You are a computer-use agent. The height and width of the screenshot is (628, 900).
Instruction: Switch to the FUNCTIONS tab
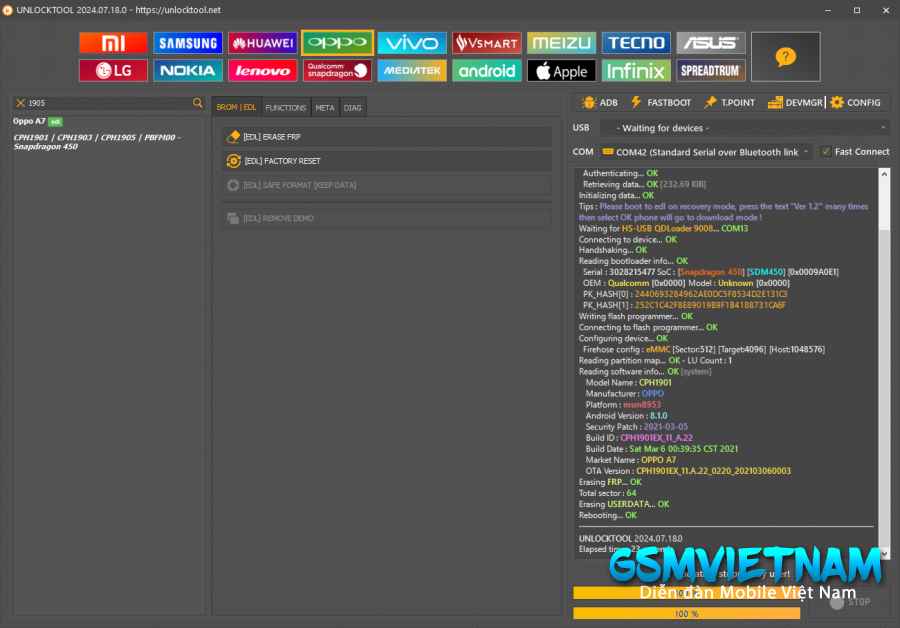pyautogui.click(x=286, y=107)
